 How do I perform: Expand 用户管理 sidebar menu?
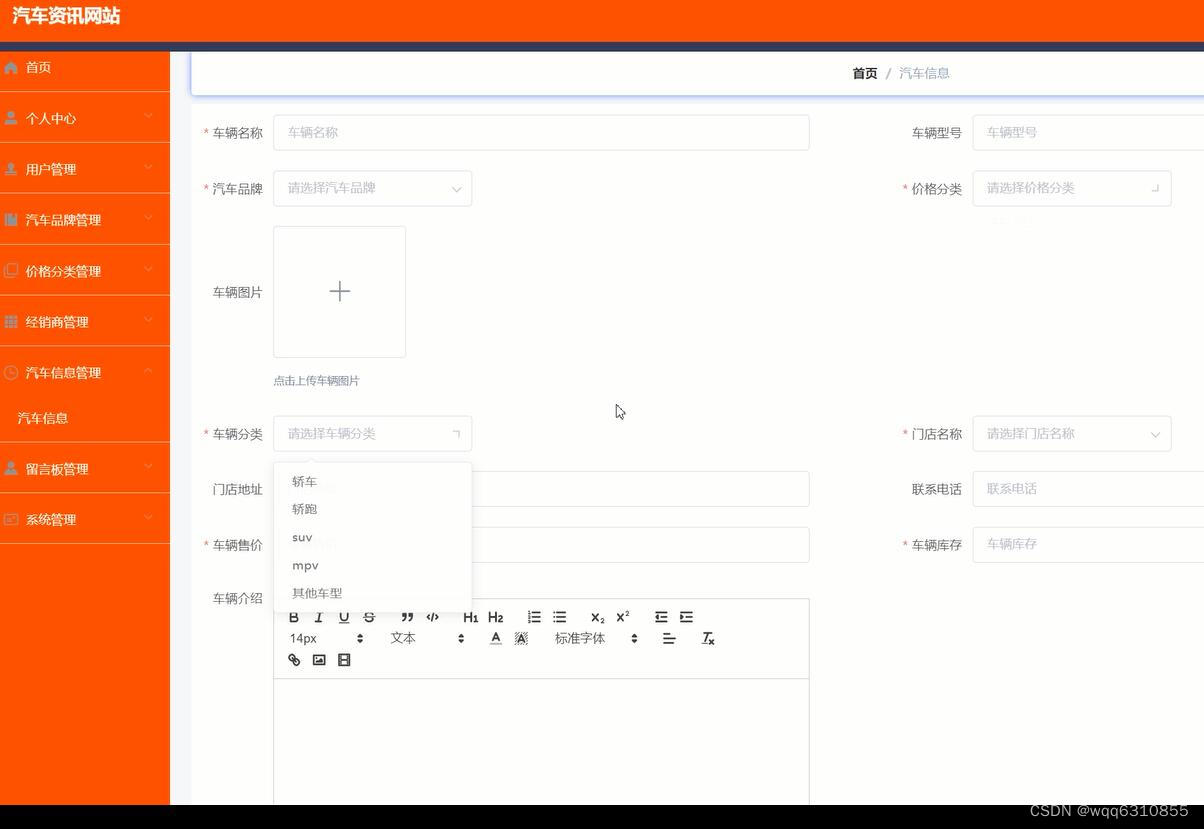85,169
